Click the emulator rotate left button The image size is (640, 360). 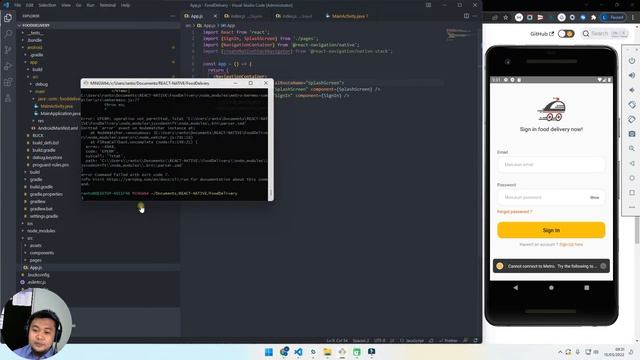632,104
